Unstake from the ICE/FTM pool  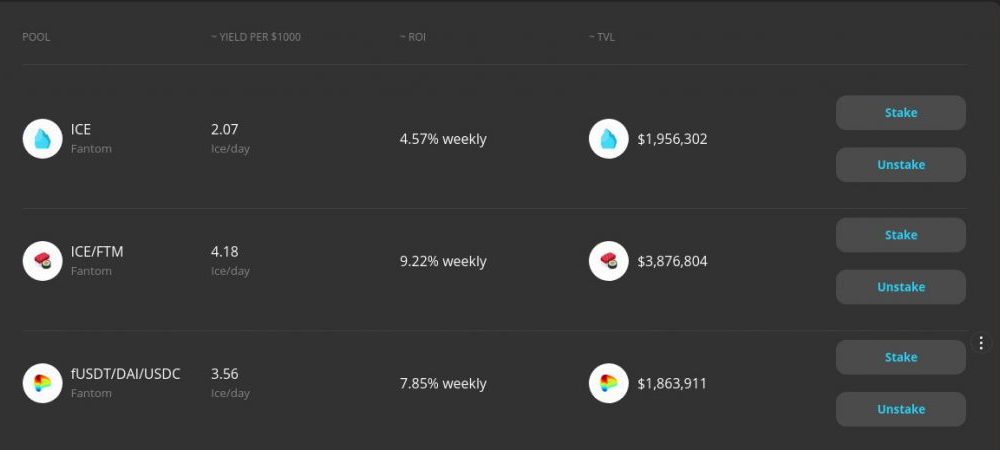901,287
